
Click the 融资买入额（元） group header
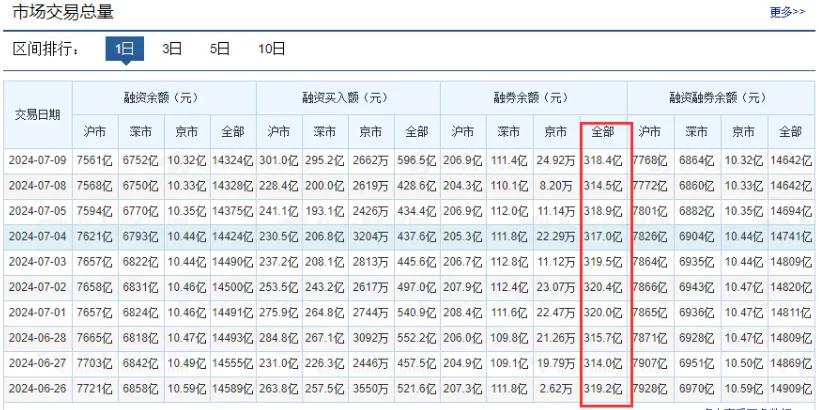click(x=348, y=98)
